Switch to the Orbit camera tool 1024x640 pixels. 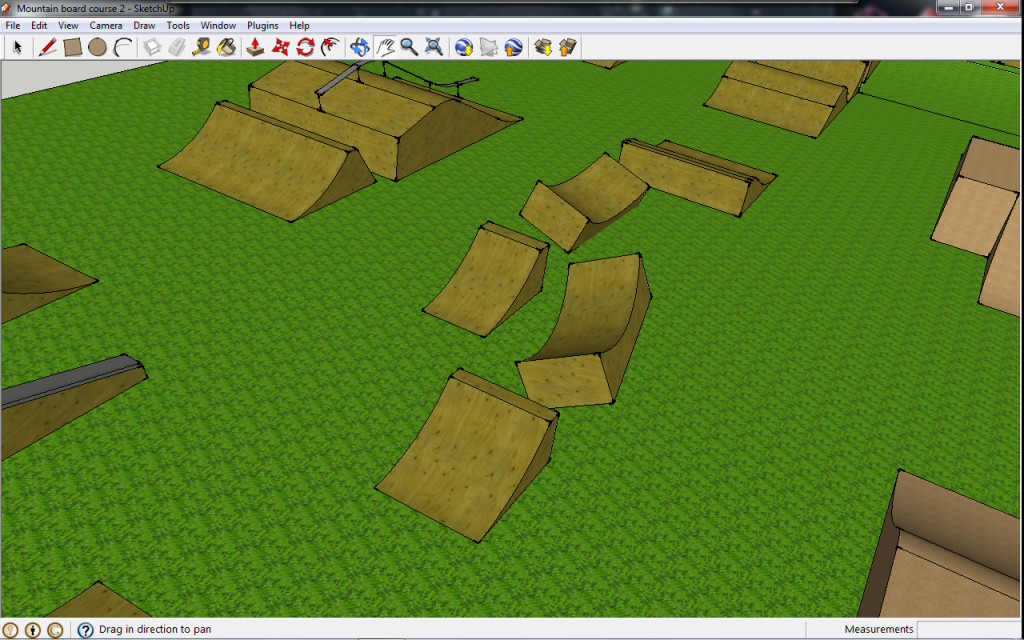click(360, 47)
